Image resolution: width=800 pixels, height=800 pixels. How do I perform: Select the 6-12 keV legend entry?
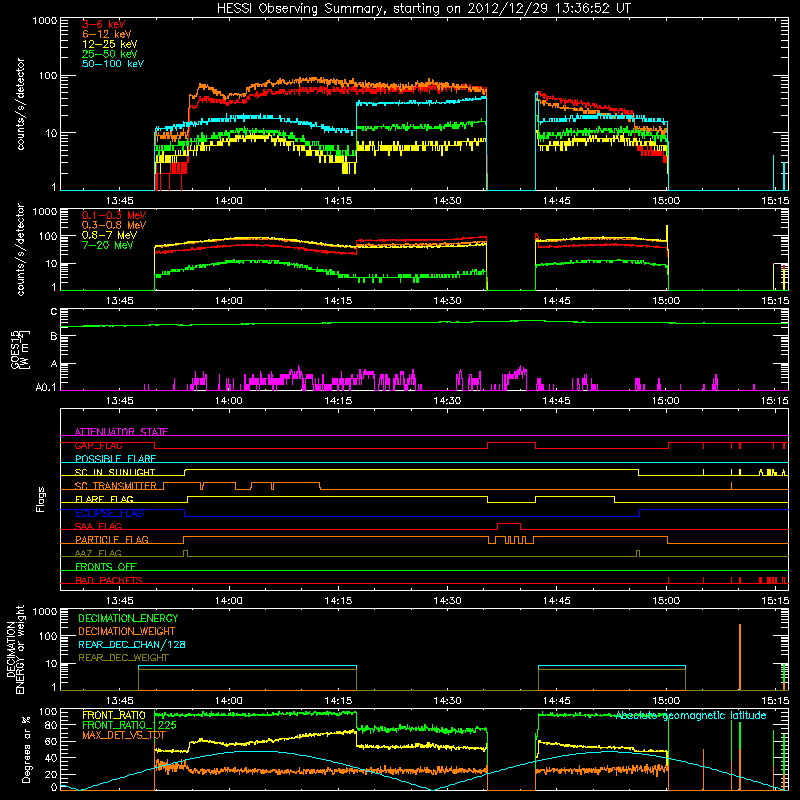pyautogui.click(x=107, y=34)
